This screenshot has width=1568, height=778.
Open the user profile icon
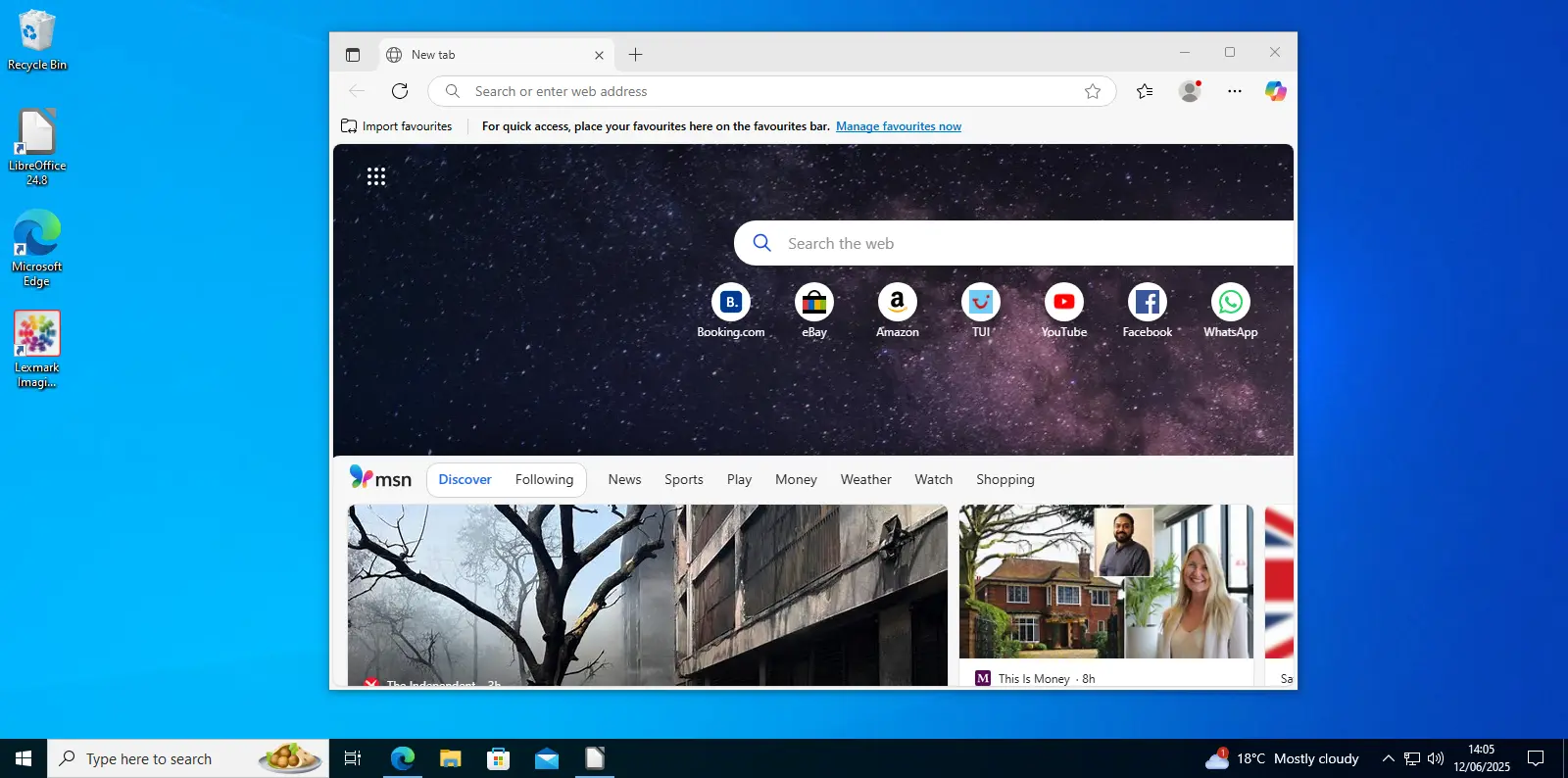[1190, 91]
